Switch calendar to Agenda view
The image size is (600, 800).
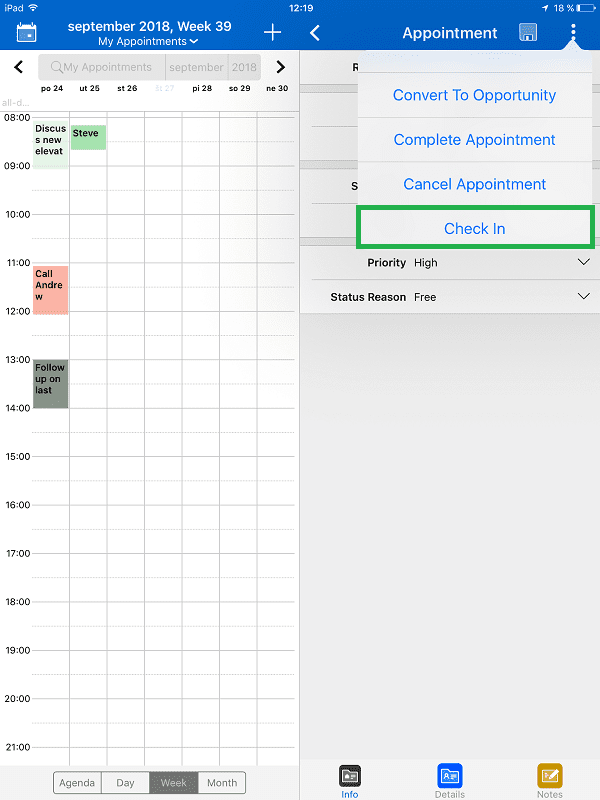(77, 783)
